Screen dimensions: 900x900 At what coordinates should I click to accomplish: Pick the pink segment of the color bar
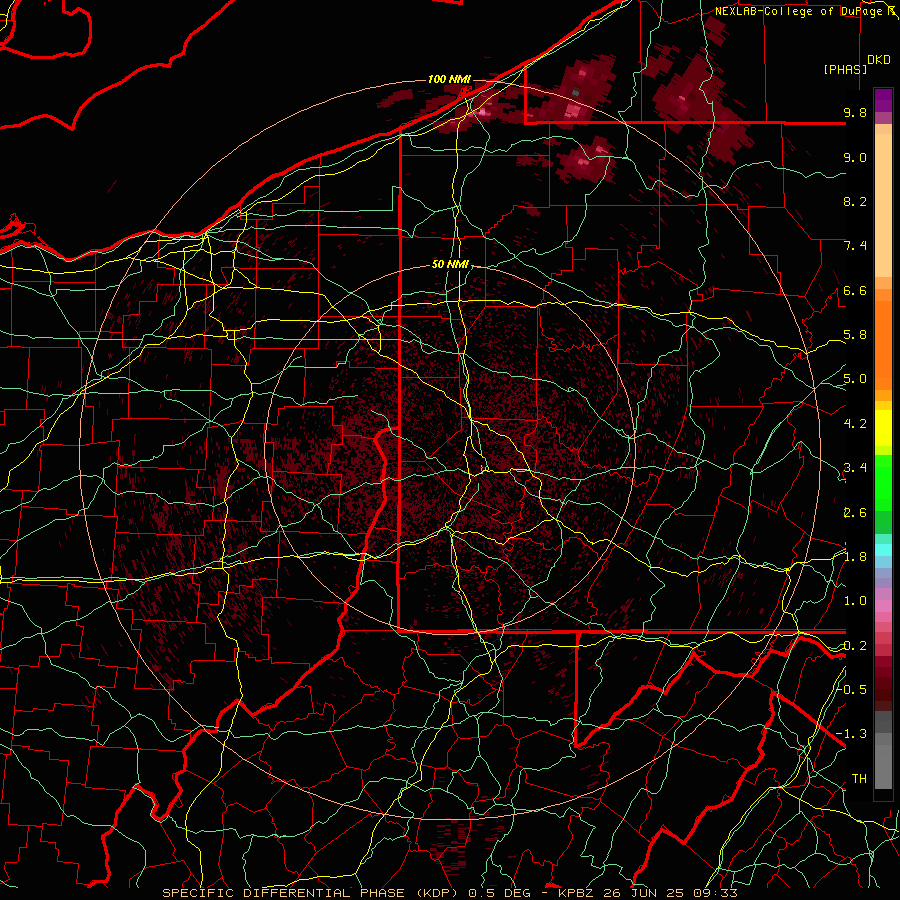click(x=883, y=606)
